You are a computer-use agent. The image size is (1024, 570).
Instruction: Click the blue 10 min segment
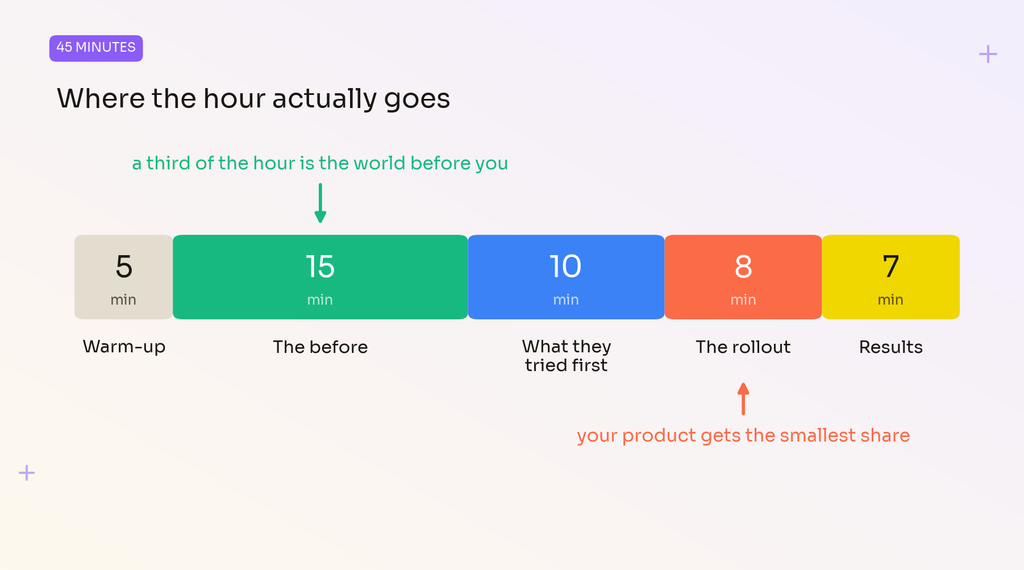pos(566,277)
